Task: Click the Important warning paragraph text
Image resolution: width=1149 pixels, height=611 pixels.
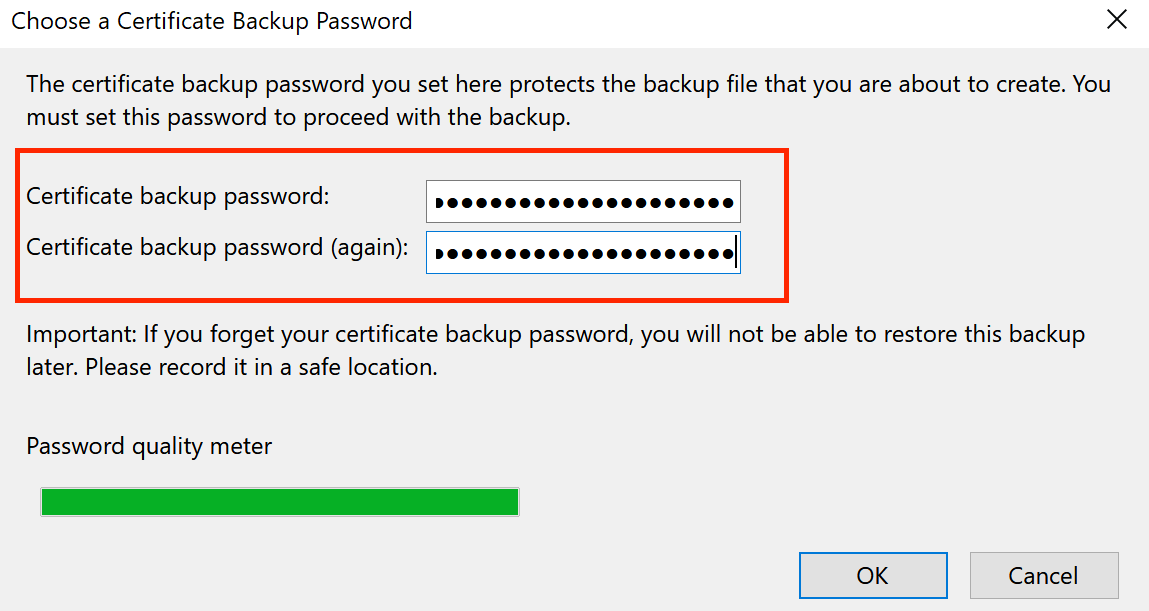Action: [x=500, y=350]
